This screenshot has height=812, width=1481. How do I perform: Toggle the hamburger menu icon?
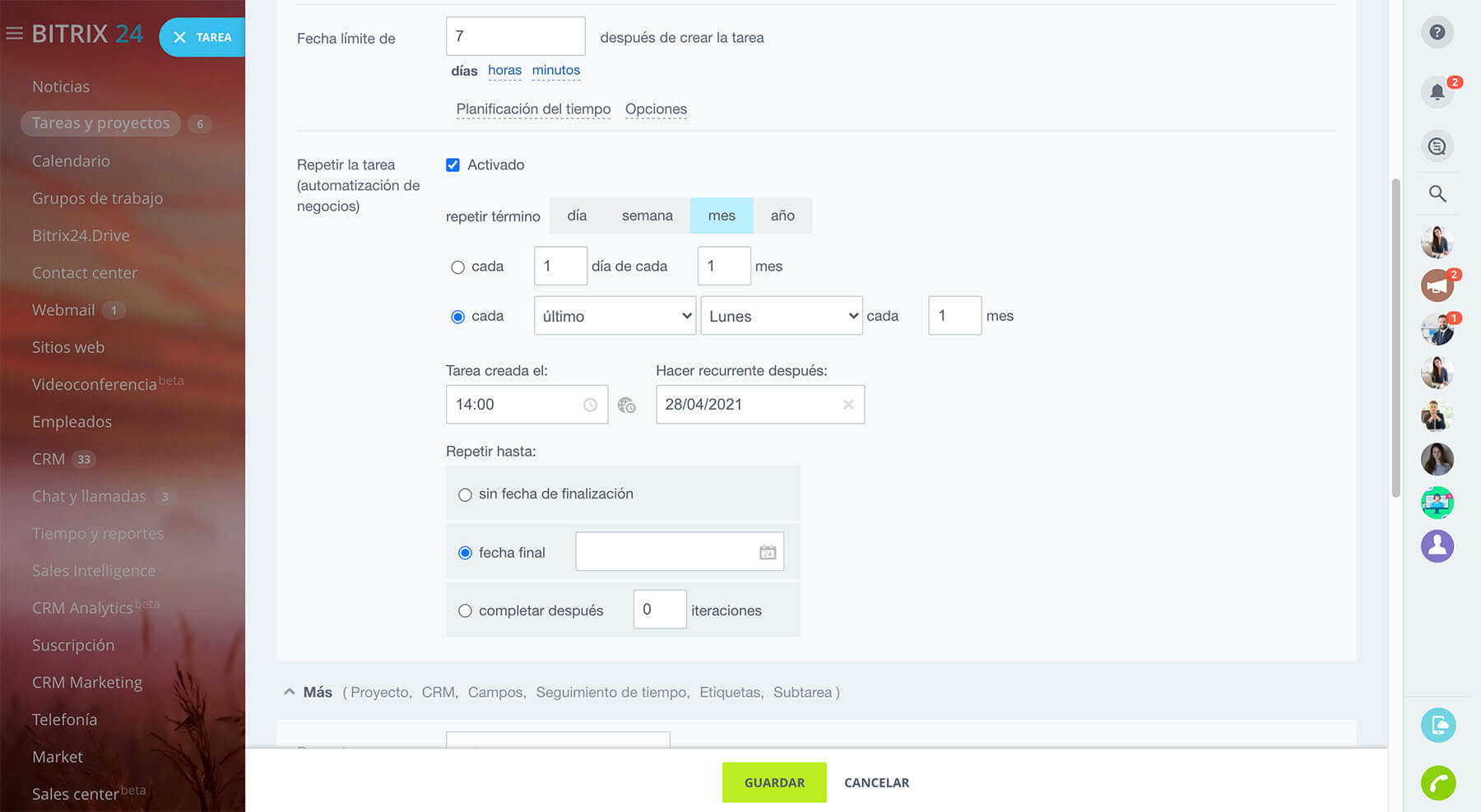14,34
